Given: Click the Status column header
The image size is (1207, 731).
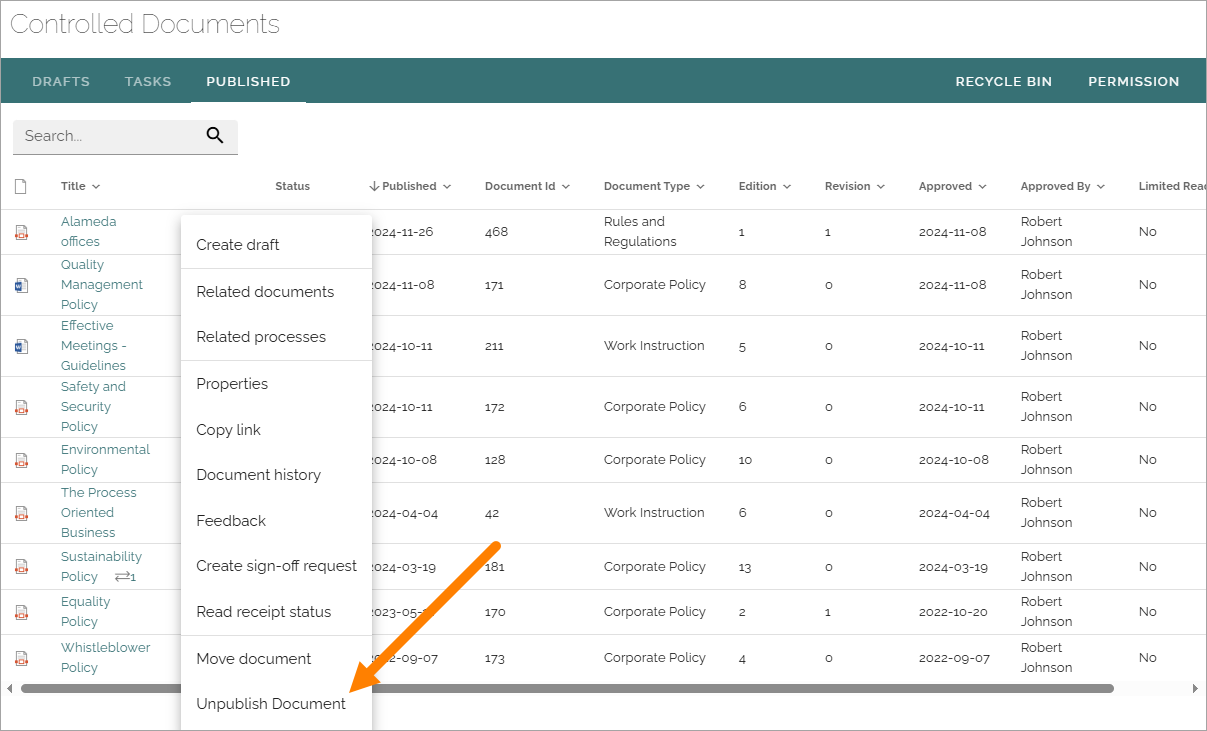Looking at the screenshot, I should pyautogui.click(x=293, y=186).
